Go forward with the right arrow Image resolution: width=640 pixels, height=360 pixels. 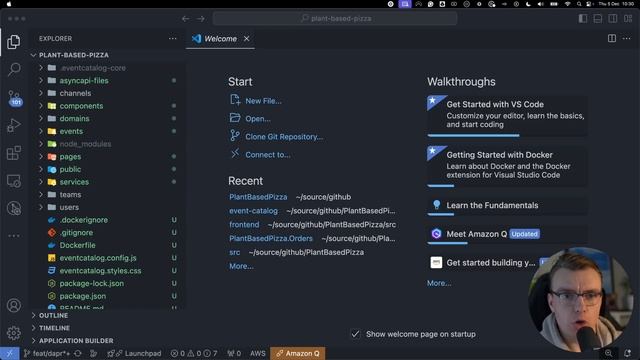(x=201, y=19)
